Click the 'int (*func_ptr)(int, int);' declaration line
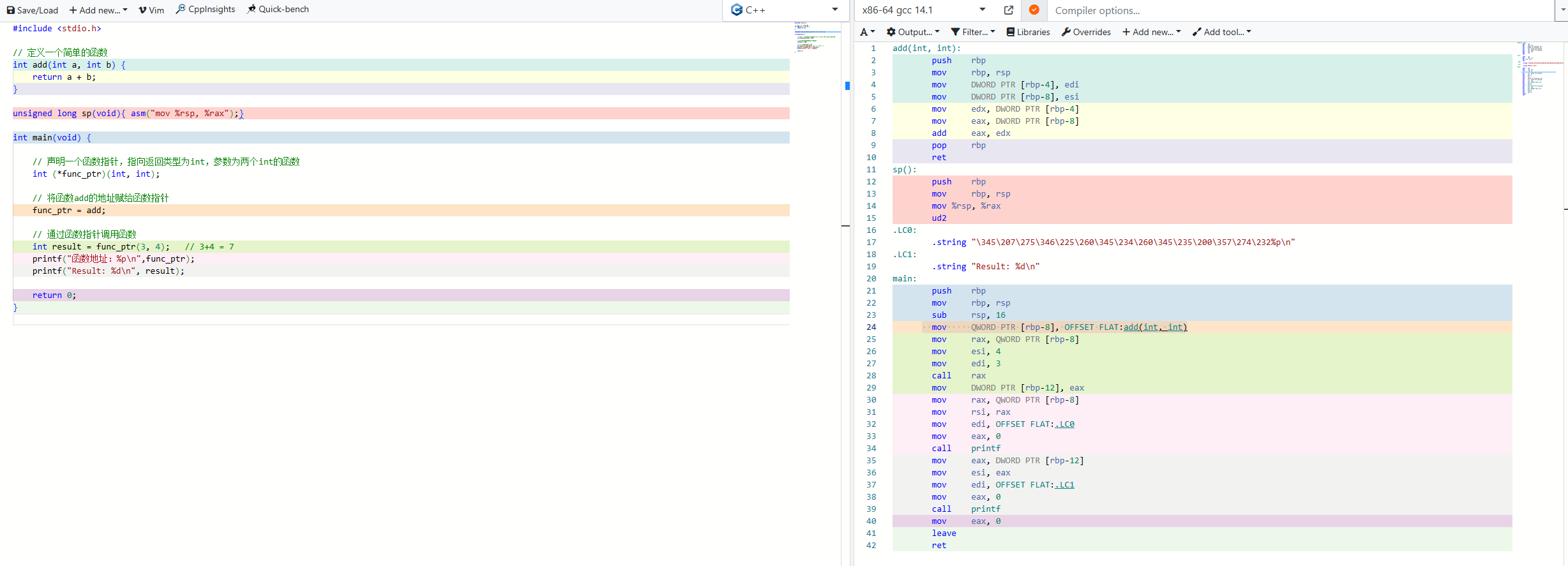Image resolution: width=1568 pixels, height=566 pixels. (96, 174)
